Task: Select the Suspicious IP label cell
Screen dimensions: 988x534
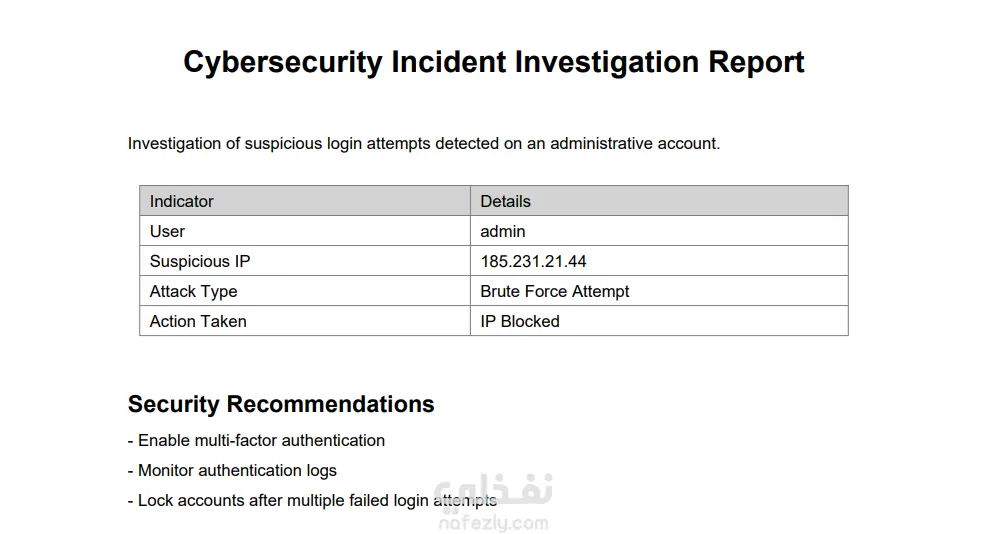Action: click(x=305, y=261)
